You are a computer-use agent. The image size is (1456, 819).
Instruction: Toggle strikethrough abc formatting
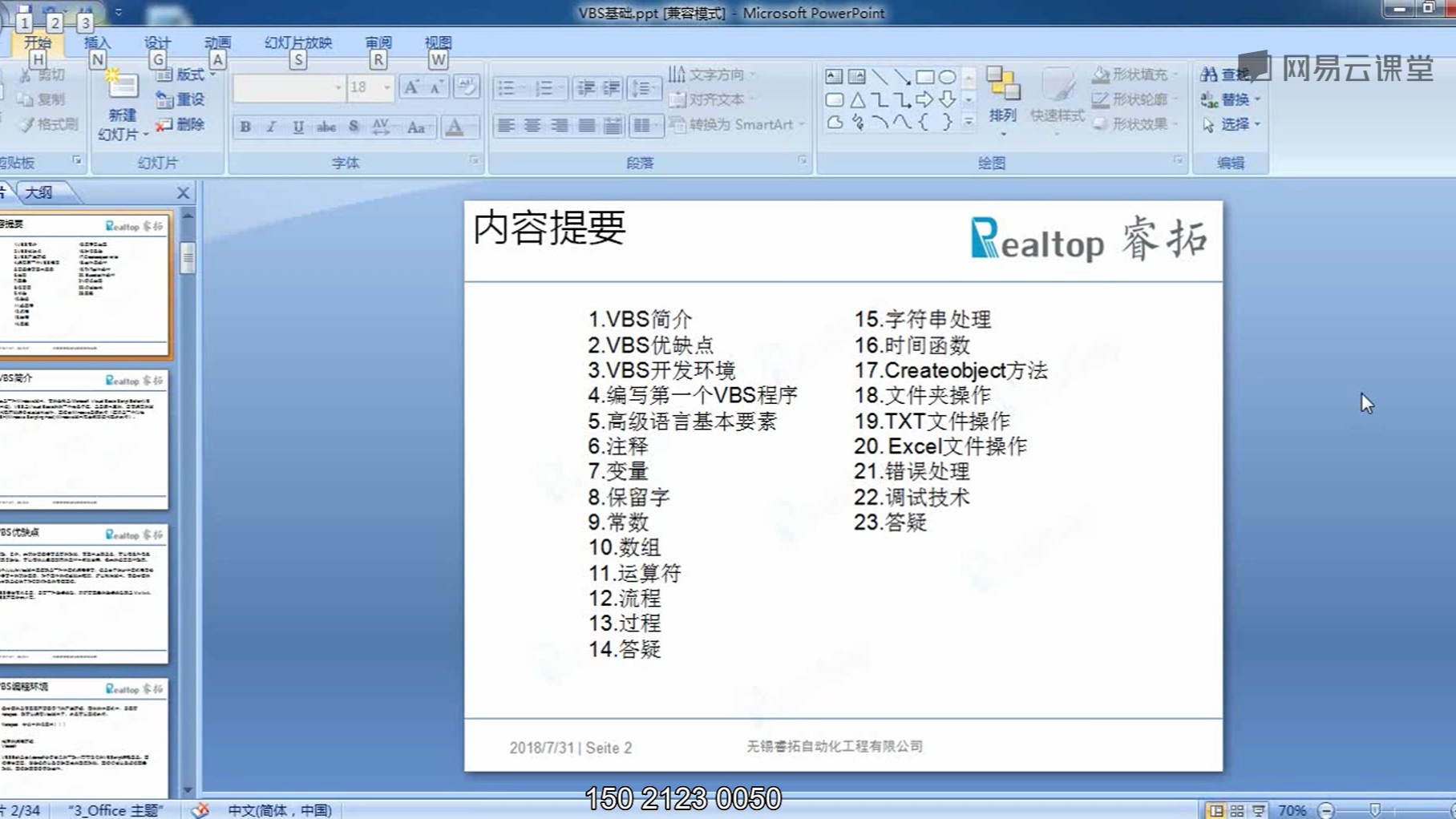326,127
